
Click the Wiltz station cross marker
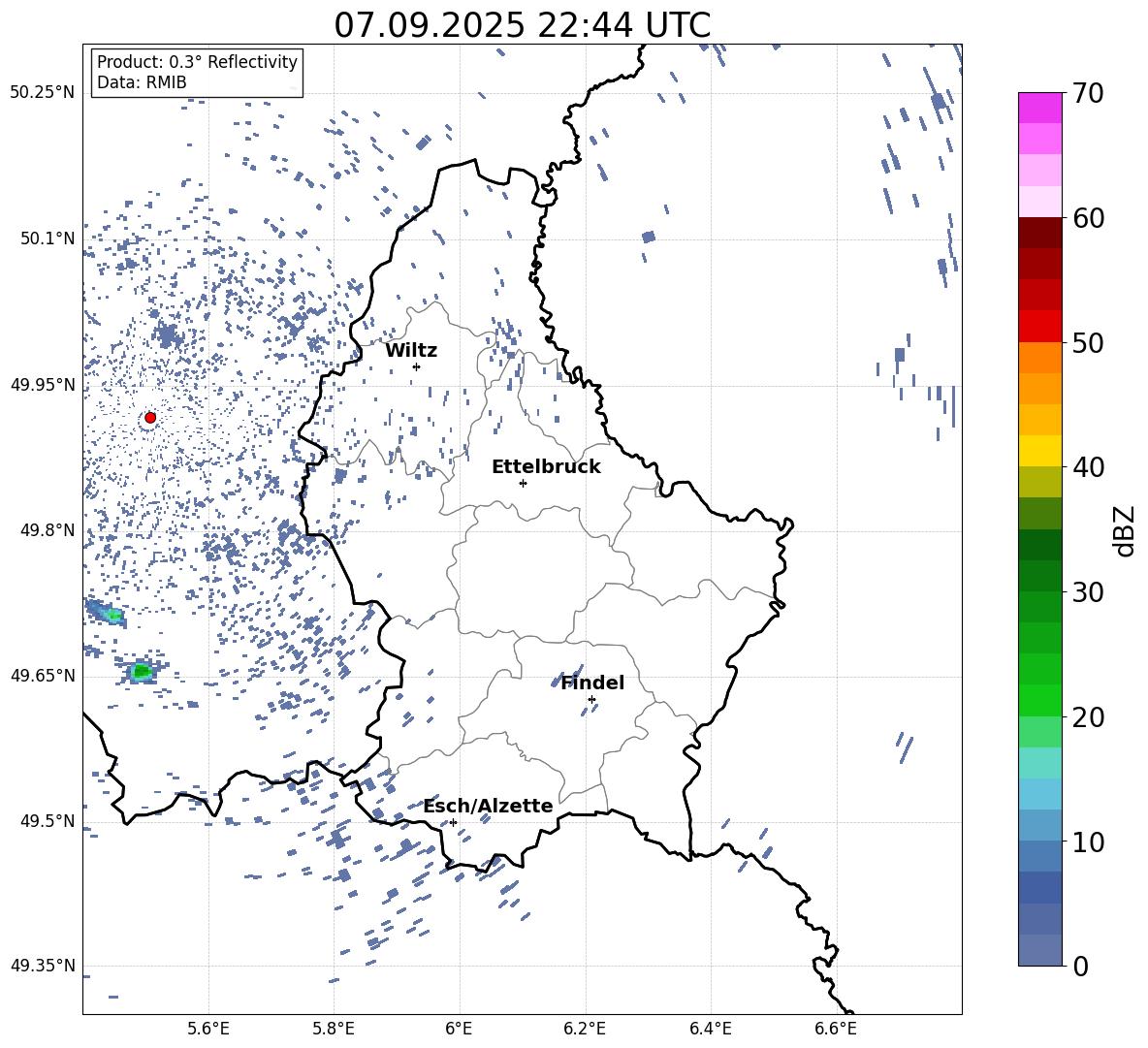point(417,366)
